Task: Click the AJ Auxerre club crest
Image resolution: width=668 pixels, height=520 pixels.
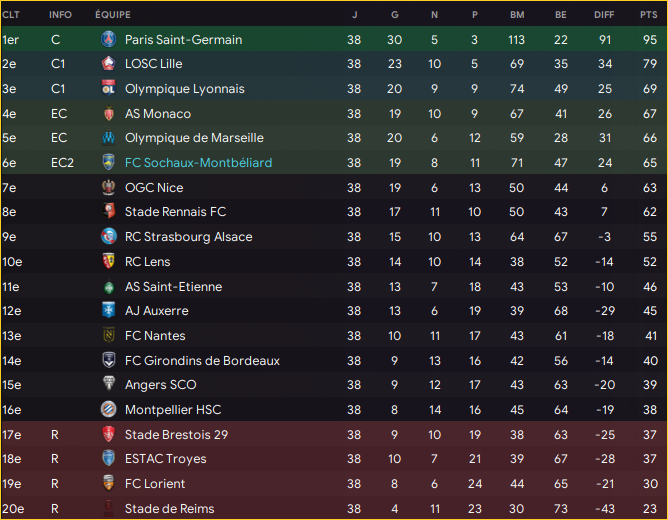Action: point(109,310)
